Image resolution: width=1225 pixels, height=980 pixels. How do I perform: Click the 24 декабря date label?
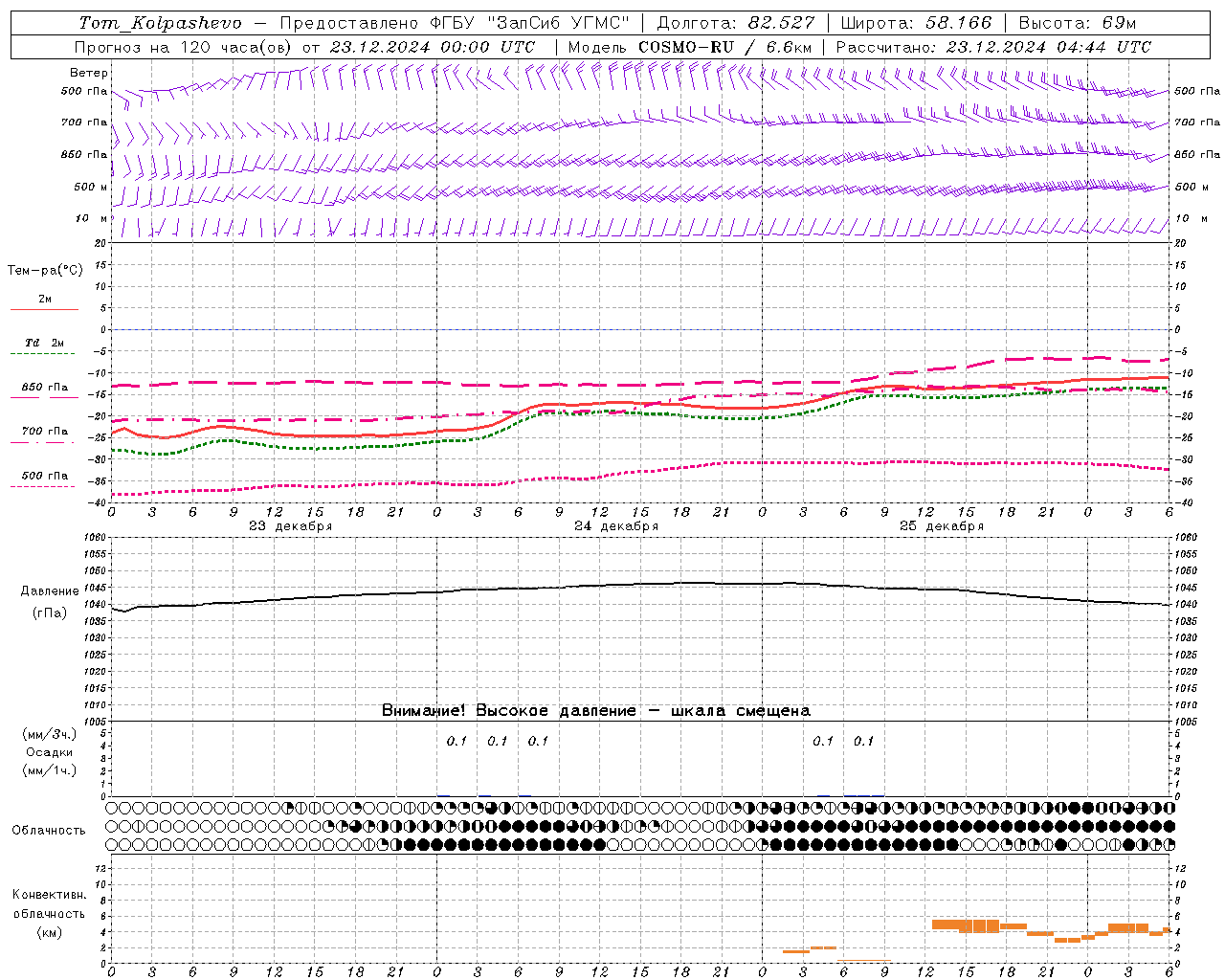(x=615, y=526)
